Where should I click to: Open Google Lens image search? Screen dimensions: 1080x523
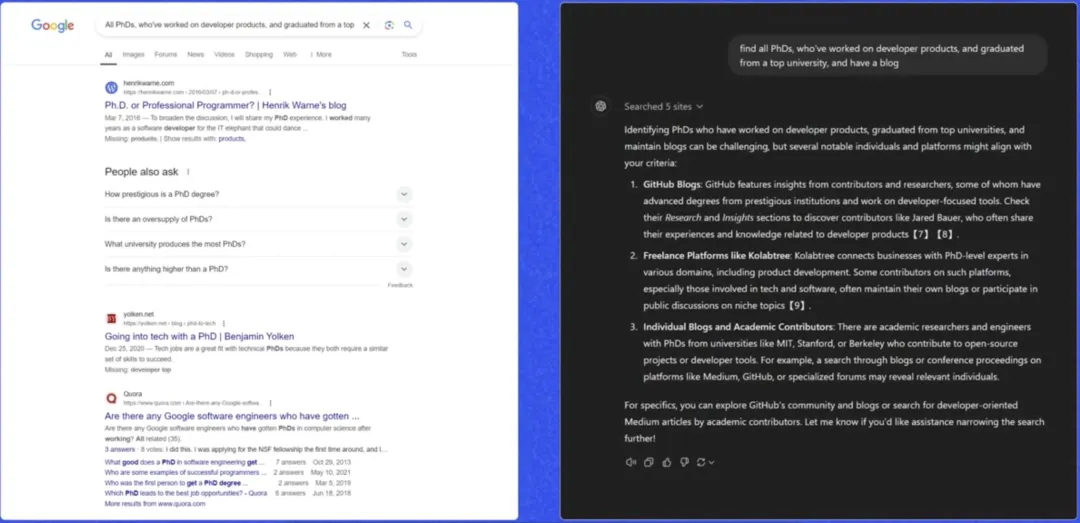[389, 25]
